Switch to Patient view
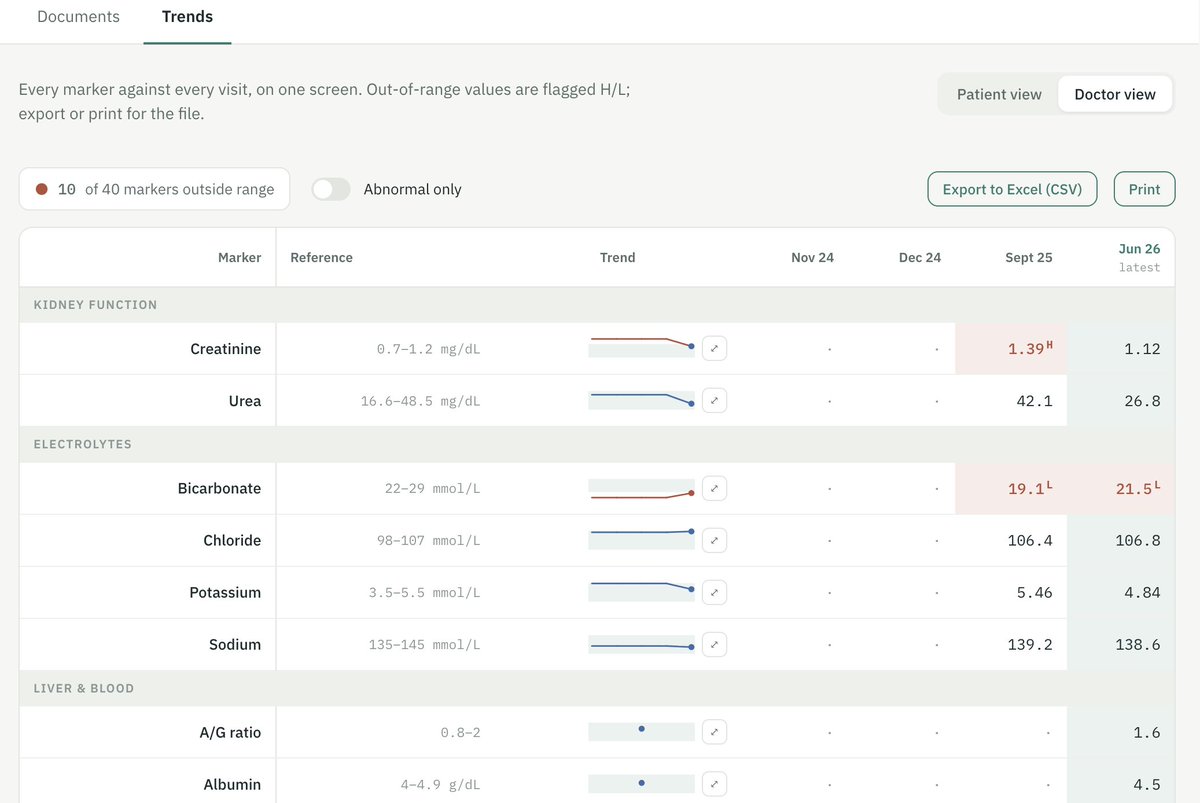This screenshot has width=1200, height=803. [x=999, y=94]
